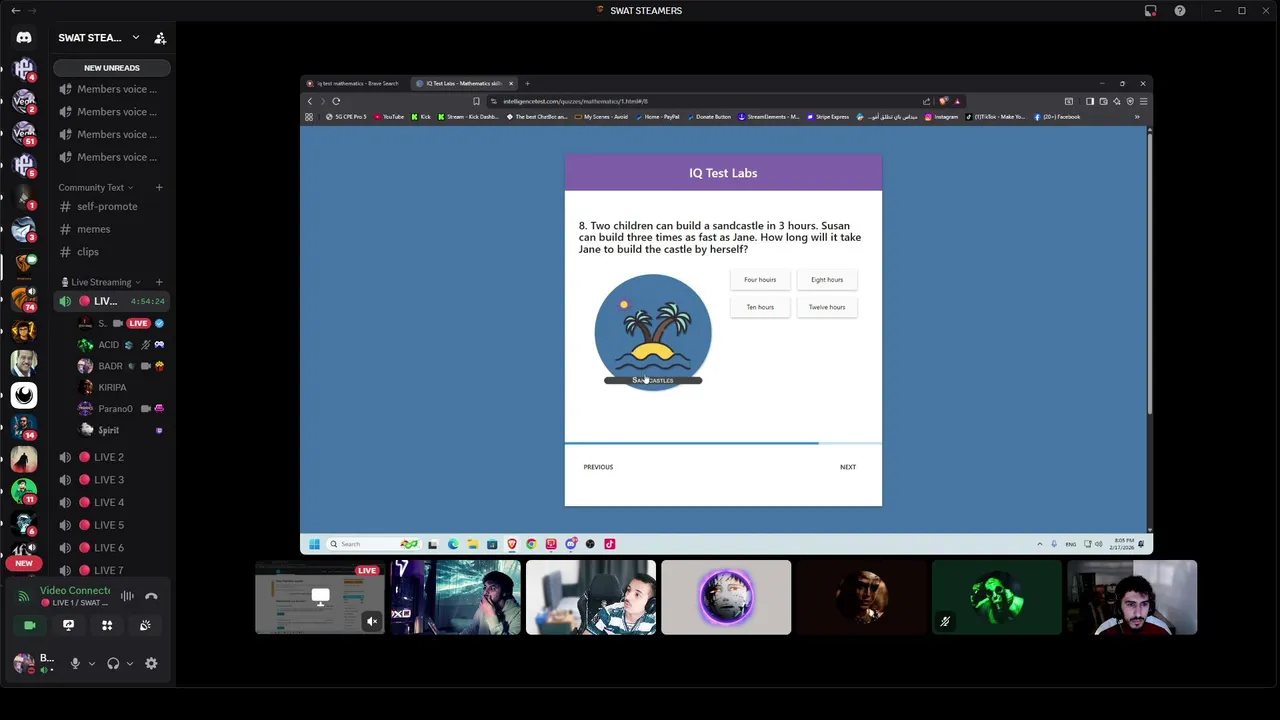
Task: Click the quiz progress bar
Action: (x=723, y=443)
